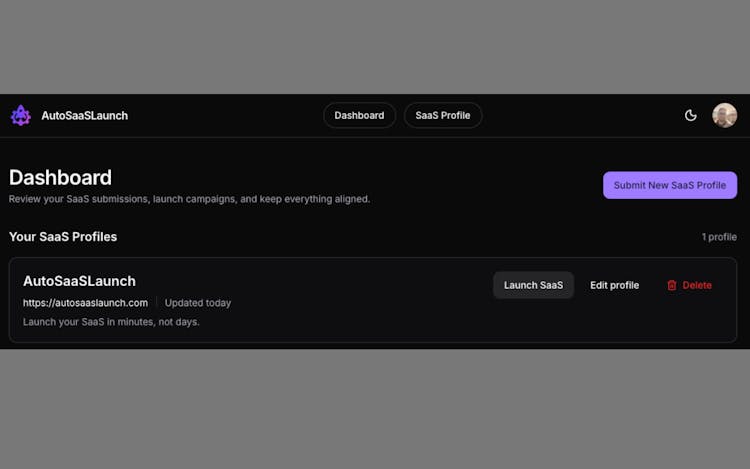Viewport: 750px width, 469px height.
Task: Click the "Launch your SaaS in minutes" tagline
Action: pyautogui.click(x=111, y=322)
